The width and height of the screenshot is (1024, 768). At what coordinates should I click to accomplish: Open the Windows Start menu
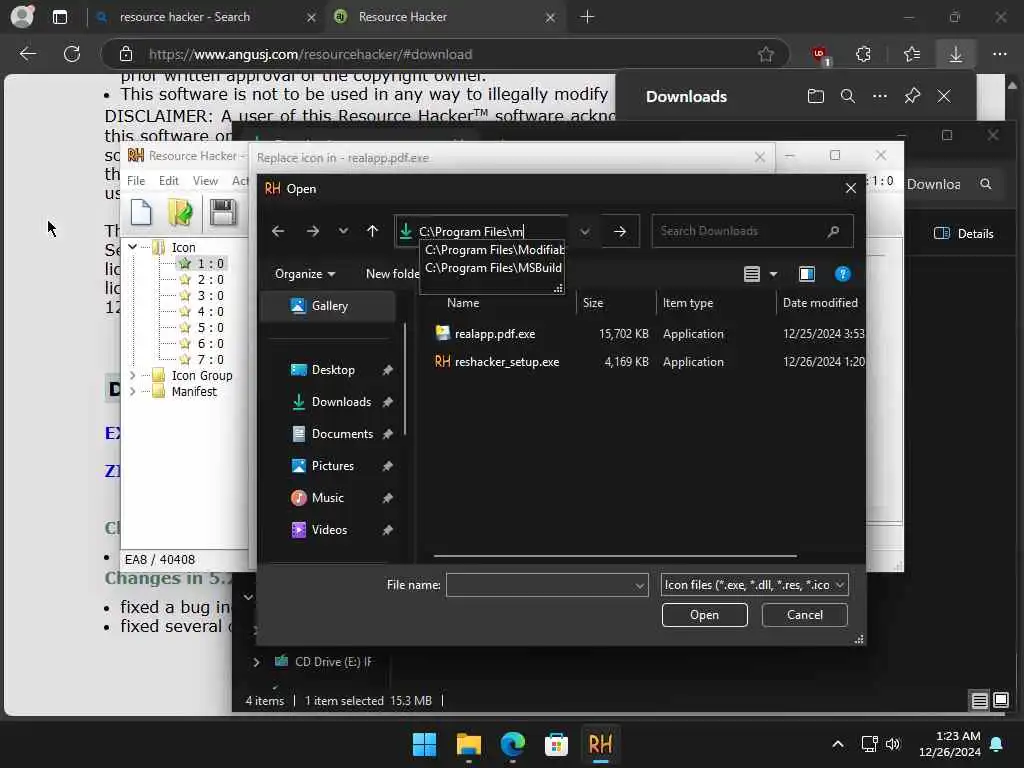click(x=424, y=744)
